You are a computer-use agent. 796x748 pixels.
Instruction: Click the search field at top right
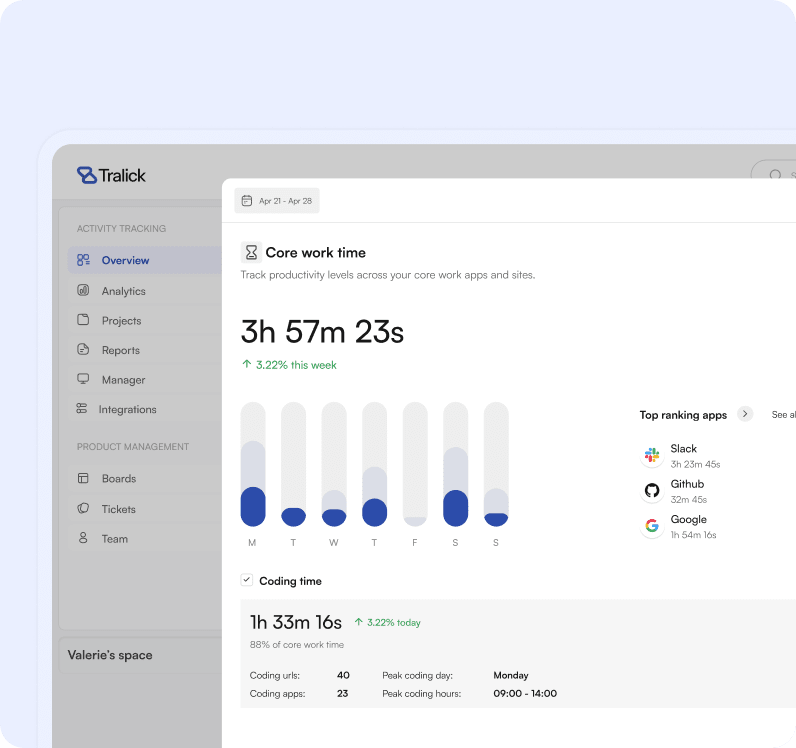point(775,175)
